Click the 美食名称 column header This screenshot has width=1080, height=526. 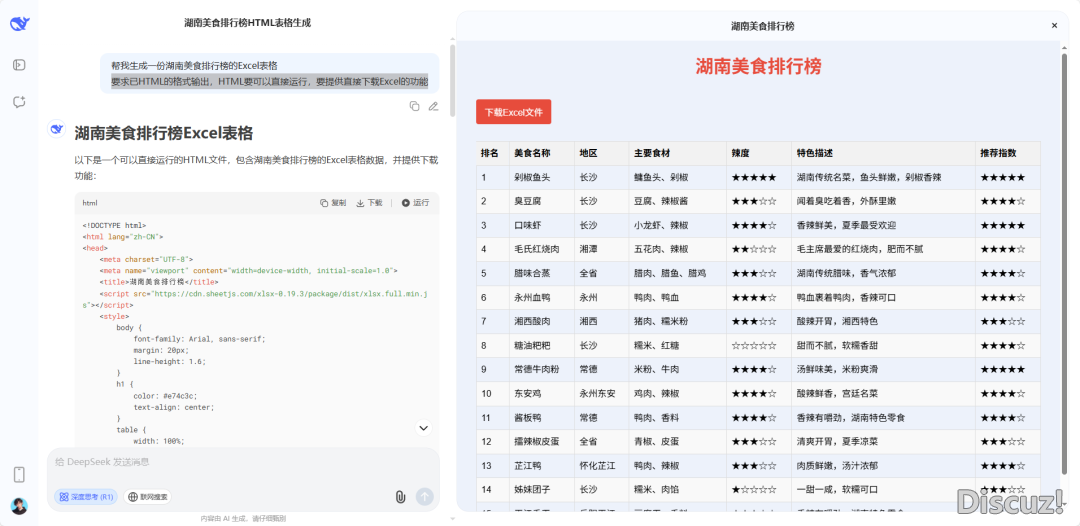pyautogui.click(x=541, y=153)
